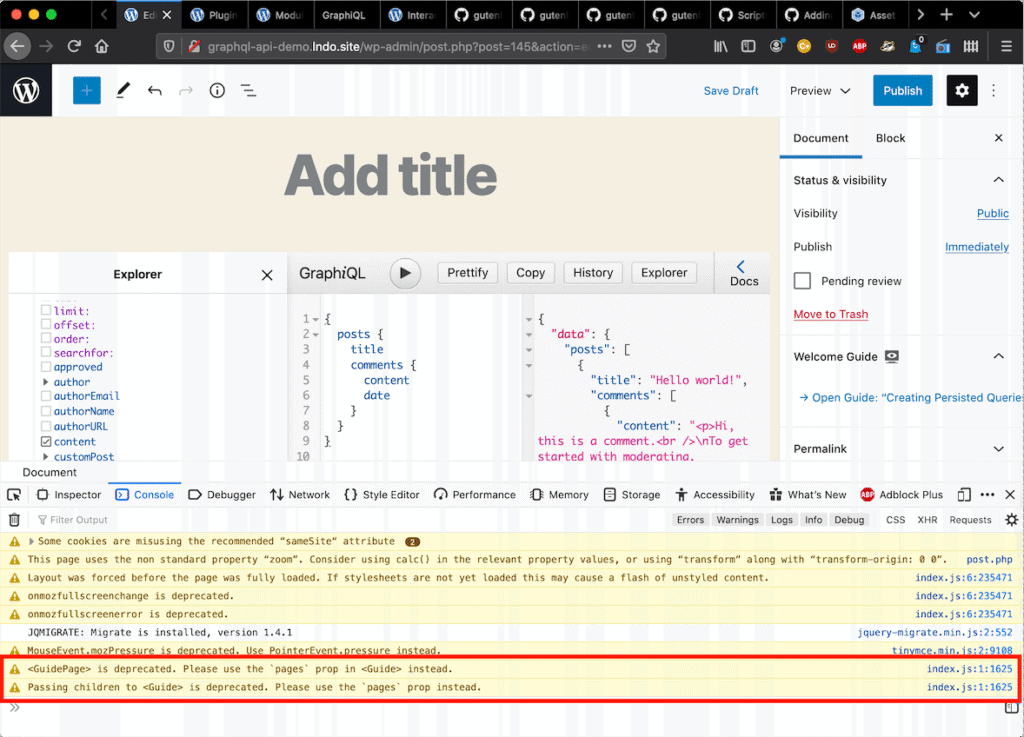Switch to the Document sidebar tab
This screenshot has width=1024, height=737.
pyautogui.click(x=820, y=138)
